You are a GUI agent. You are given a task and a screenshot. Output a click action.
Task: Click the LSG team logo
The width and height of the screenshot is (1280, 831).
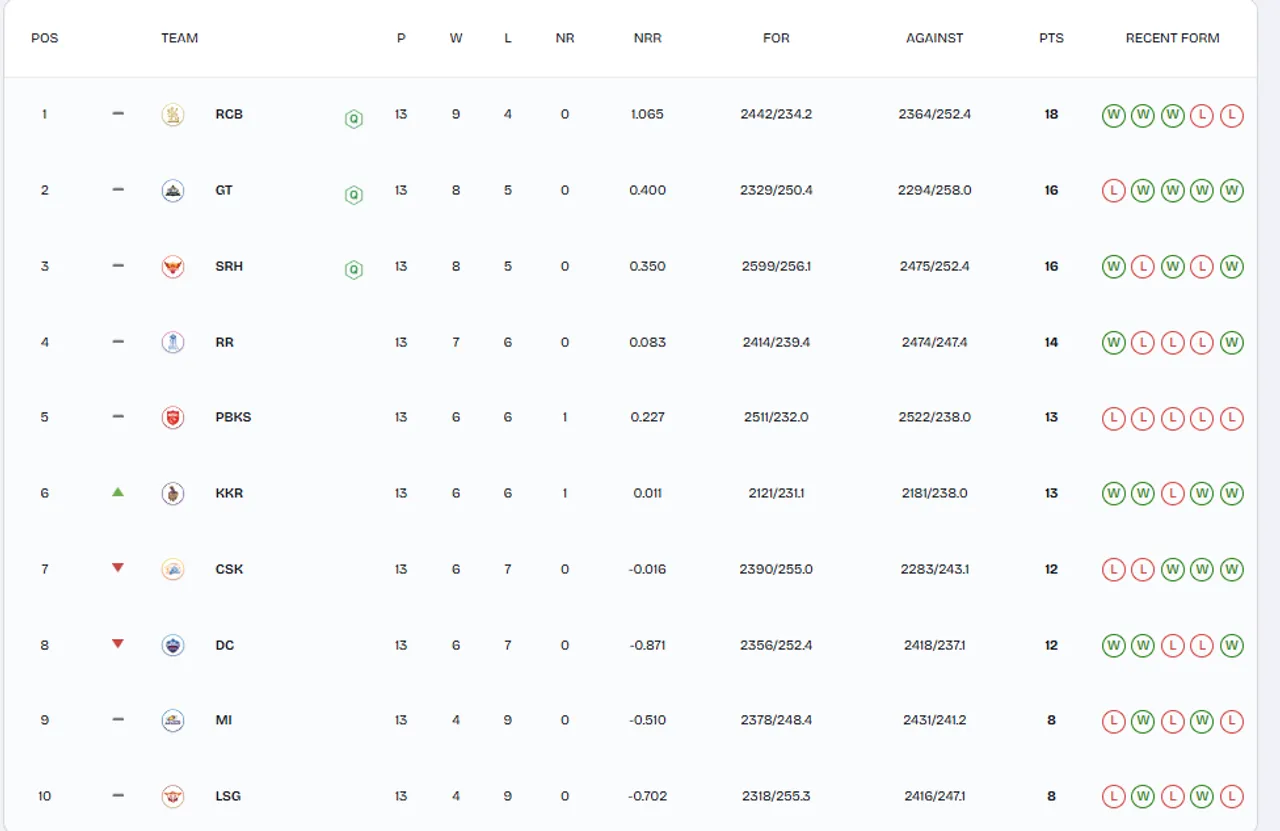pos(173,797)
